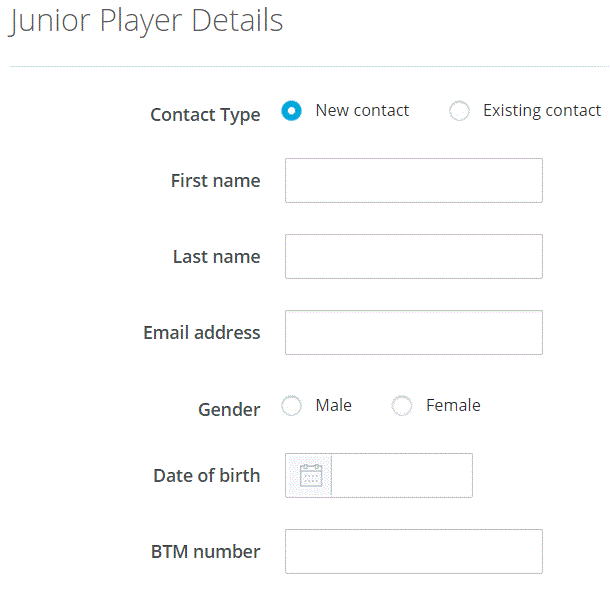Click the Junior Player Details heading
Image resolution: width=610 pixels, height=593 pixels.
(146, 21)
